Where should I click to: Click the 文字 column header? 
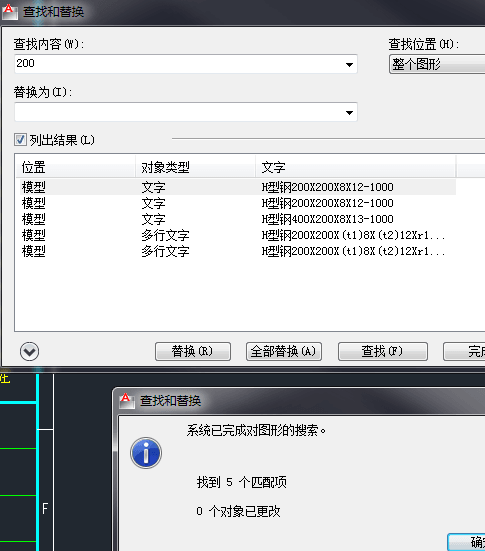[356, 167]
